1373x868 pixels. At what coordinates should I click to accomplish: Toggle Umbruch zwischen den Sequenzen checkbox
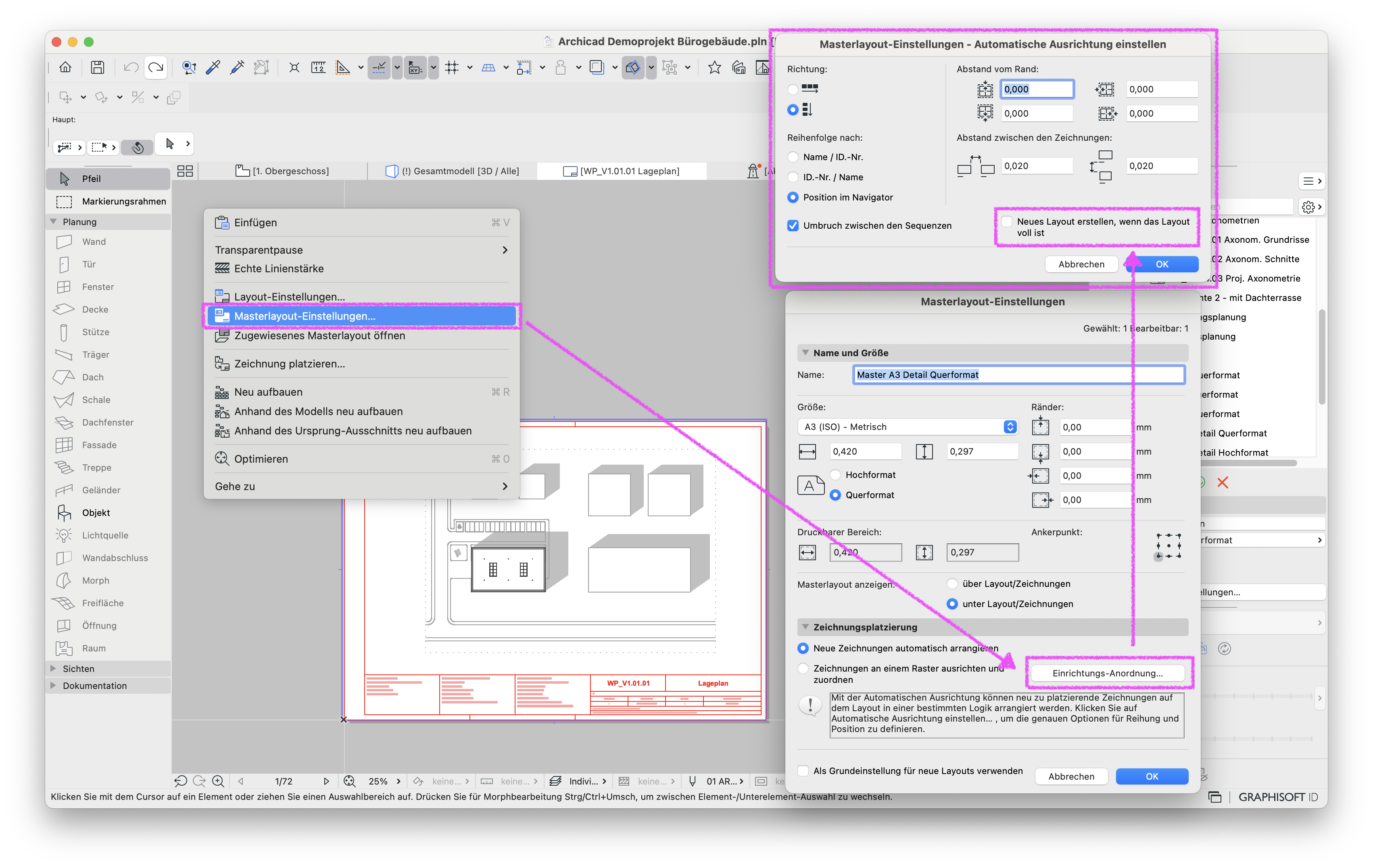tap(793, 225)
